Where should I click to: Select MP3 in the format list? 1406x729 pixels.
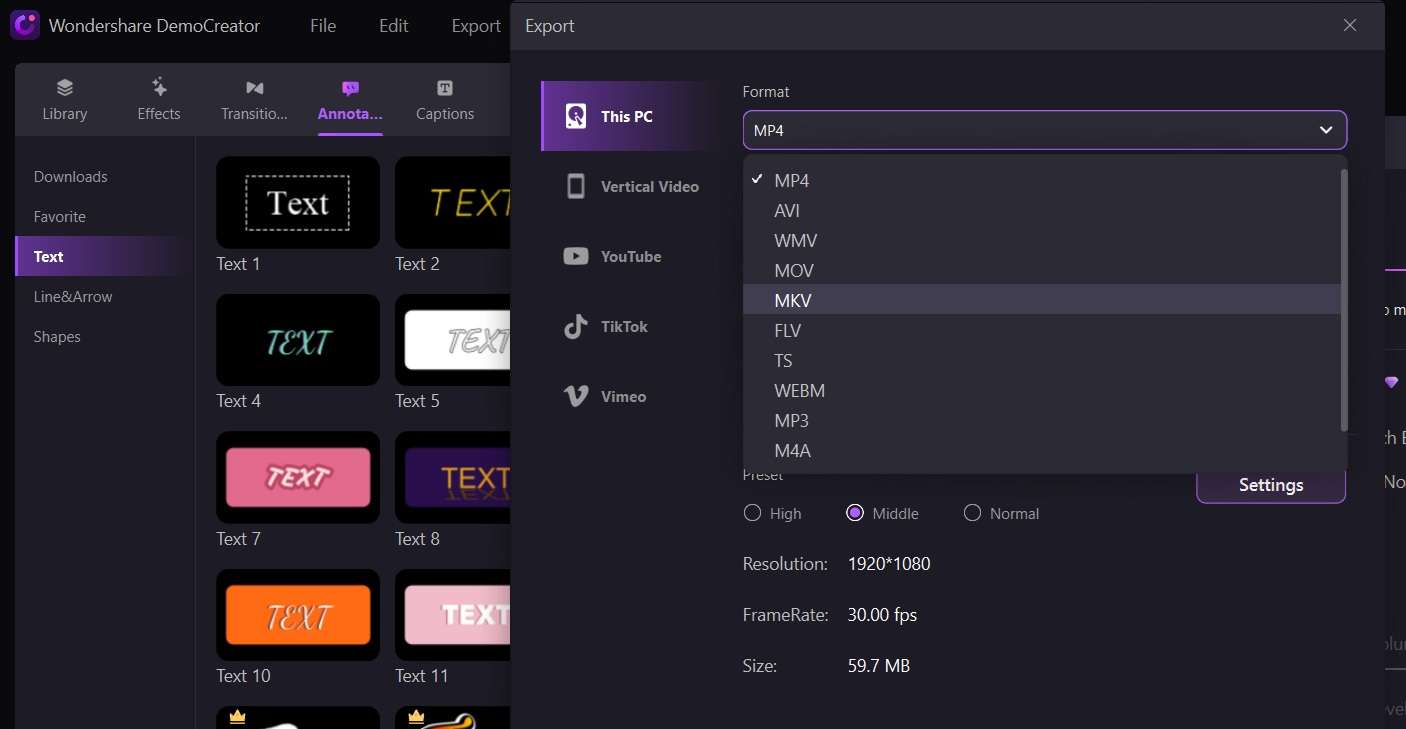[1042, 421]
